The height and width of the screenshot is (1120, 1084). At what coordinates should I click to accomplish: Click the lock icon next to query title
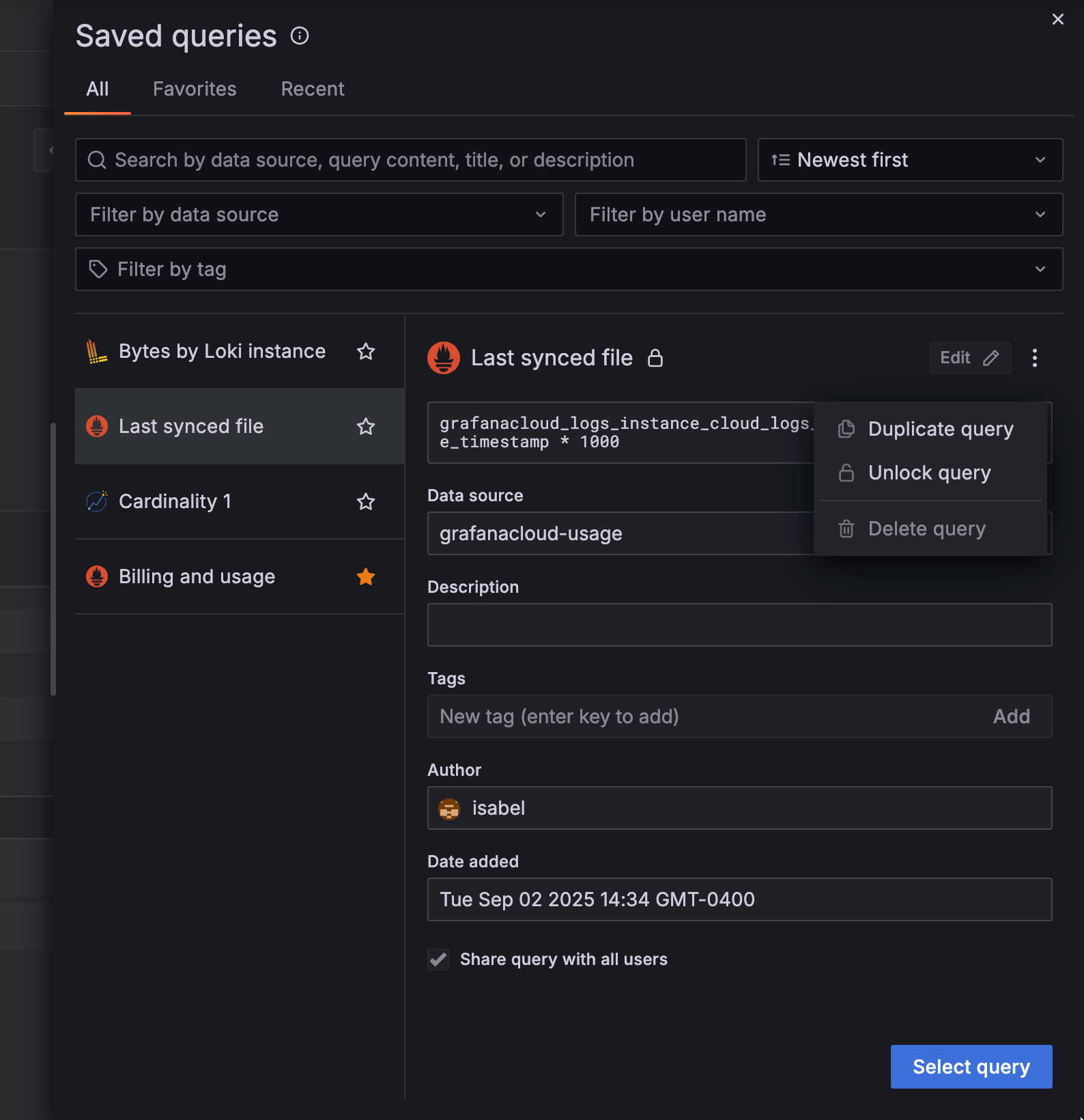point(655,358)
